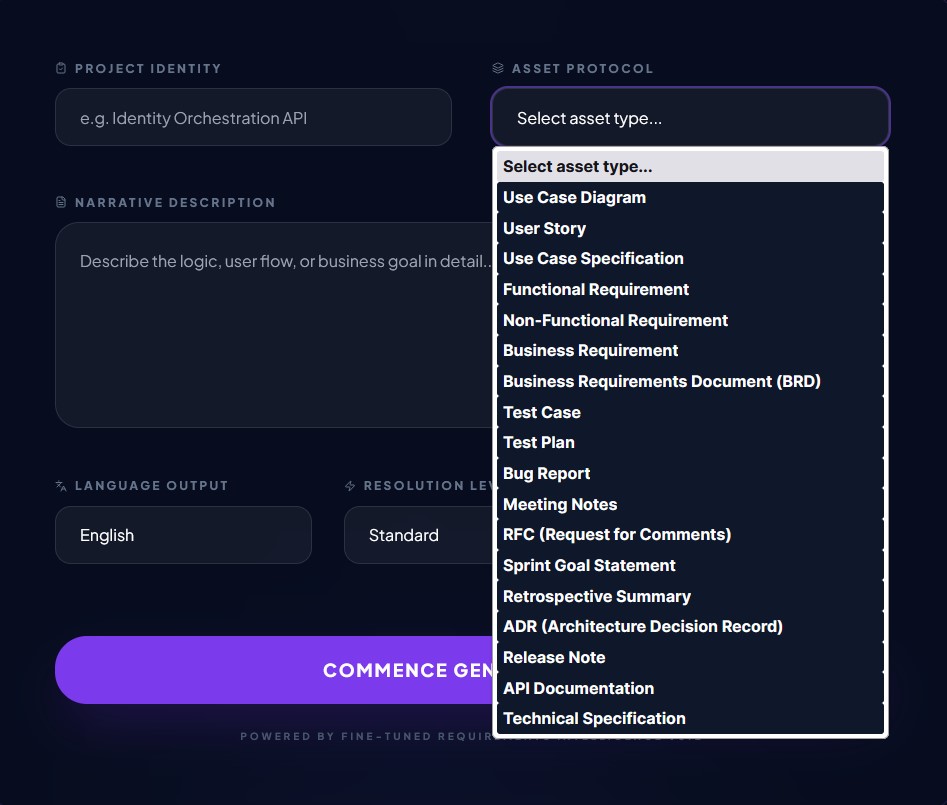The width and height of the screenshot is (947, 805).
Task: Click the Project Identity input field
Action: (x=253, y=117)
